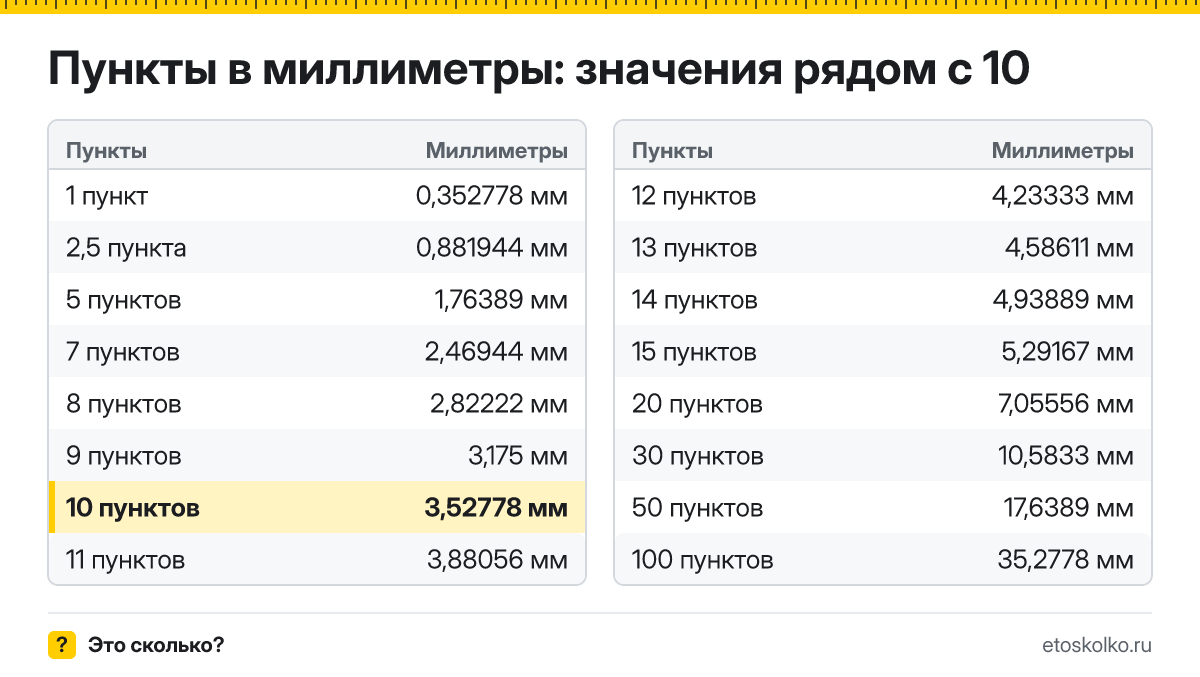Click the yellow question mark icon

[62, 645]
